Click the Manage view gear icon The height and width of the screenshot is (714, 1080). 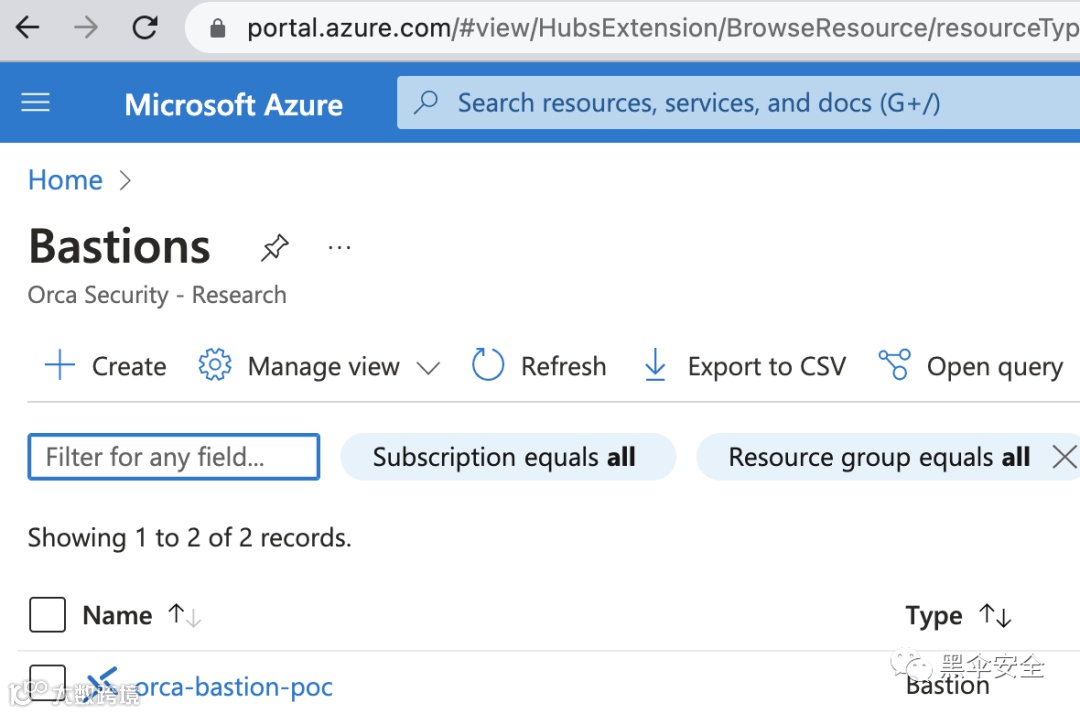(214, 366)
